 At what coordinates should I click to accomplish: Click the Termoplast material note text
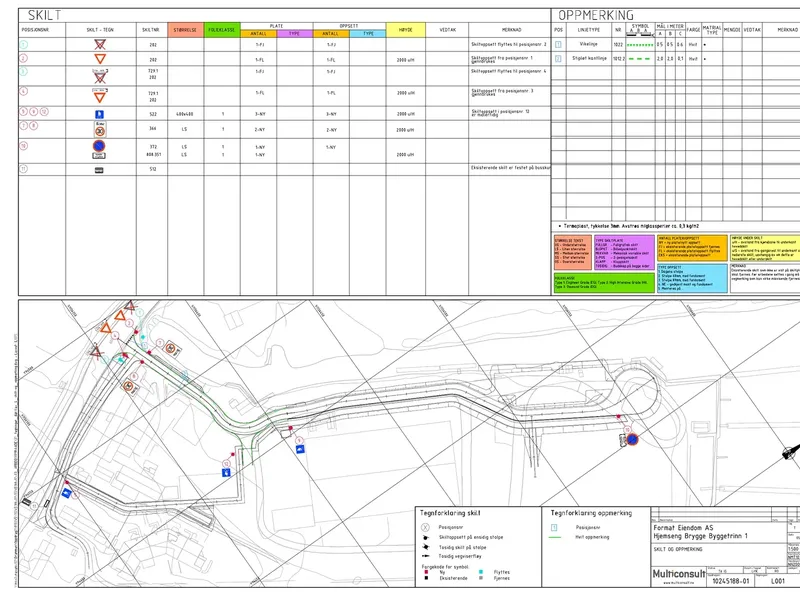pyautogui.click(x=631, y=226)
